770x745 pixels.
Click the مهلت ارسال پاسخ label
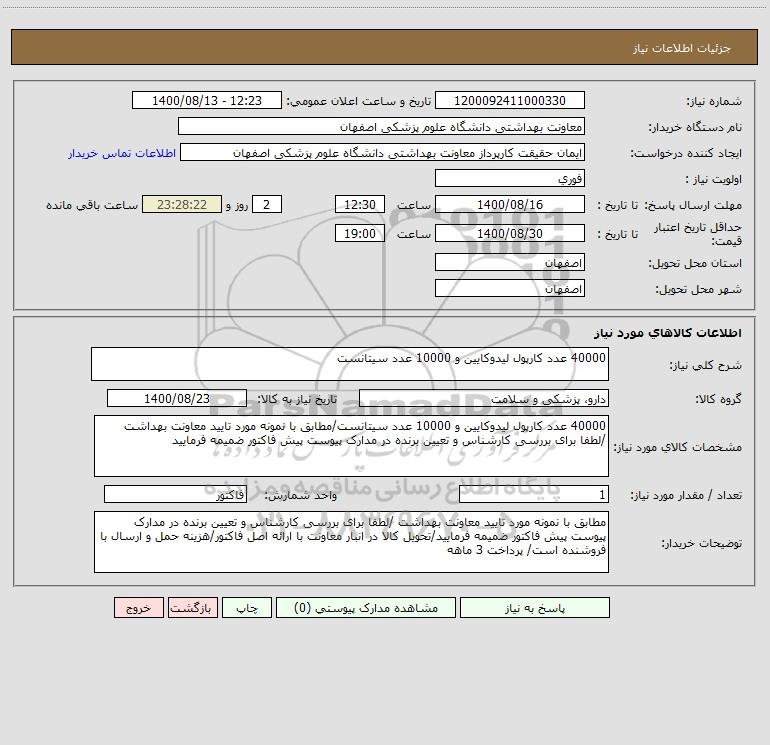(693, 205)
